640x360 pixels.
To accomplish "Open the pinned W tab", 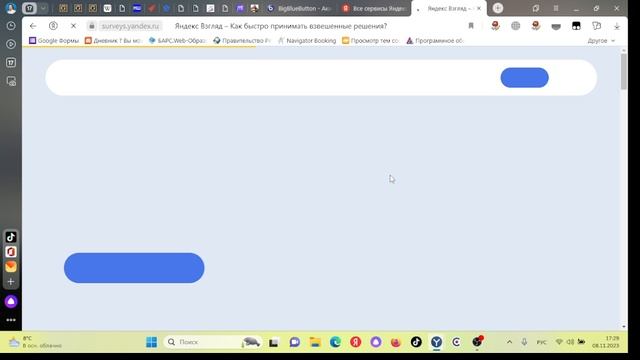I will click(107, 8).
